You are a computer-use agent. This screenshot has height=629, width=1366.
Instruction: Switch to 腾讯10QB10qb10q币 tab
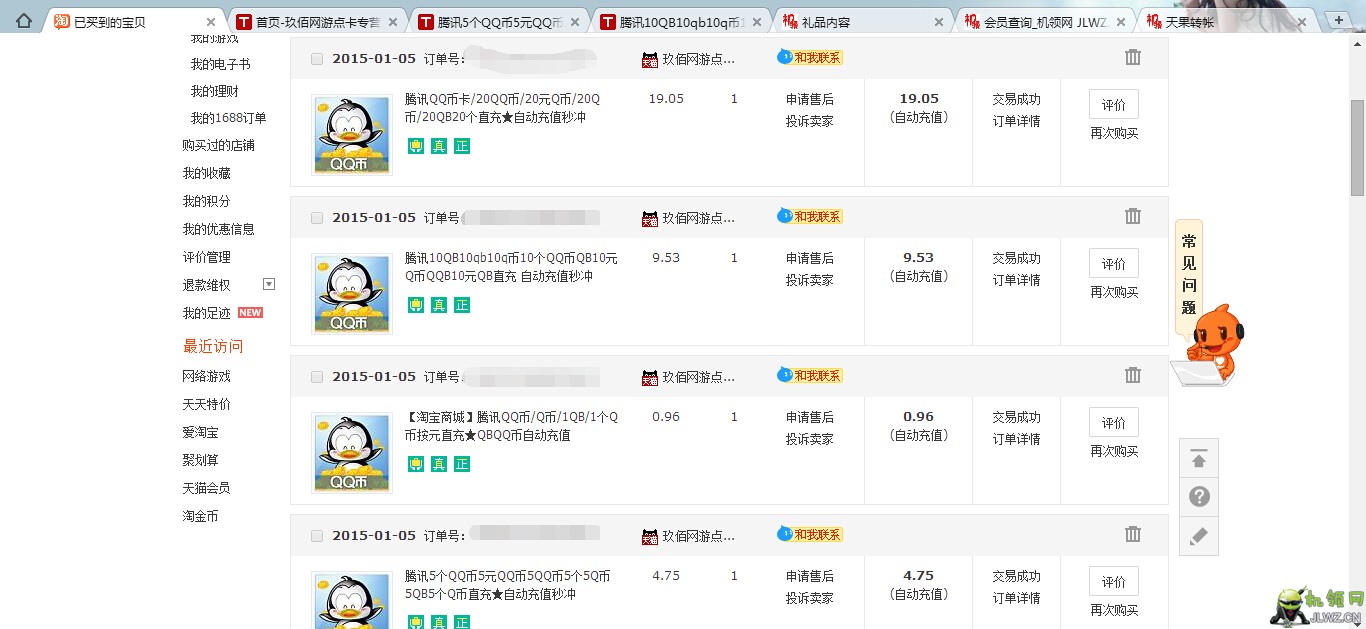[x=682, y=22]
